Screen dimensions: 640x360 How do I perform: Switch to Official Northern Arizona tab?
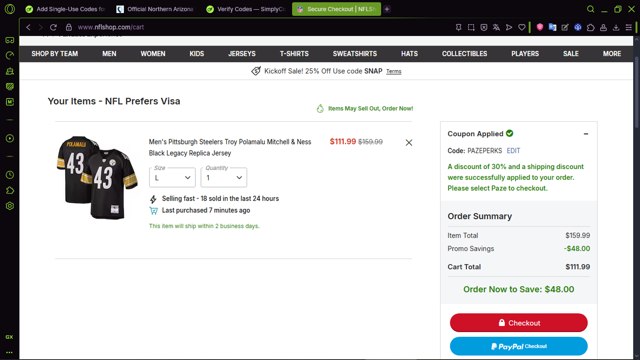click(x=155, y=9)
